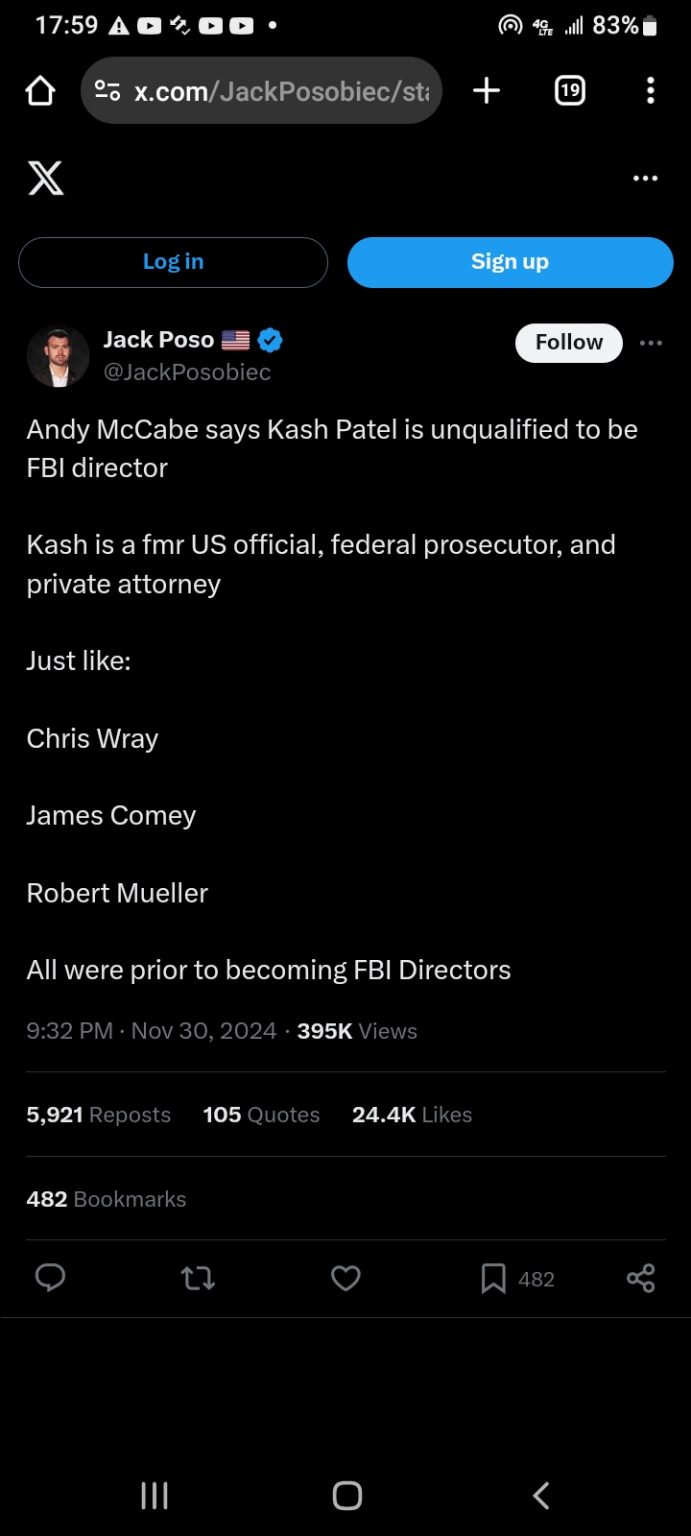
Task: Repost the tweet with the repost icon
Action: pyautogui.click(x=198, y=1278)
